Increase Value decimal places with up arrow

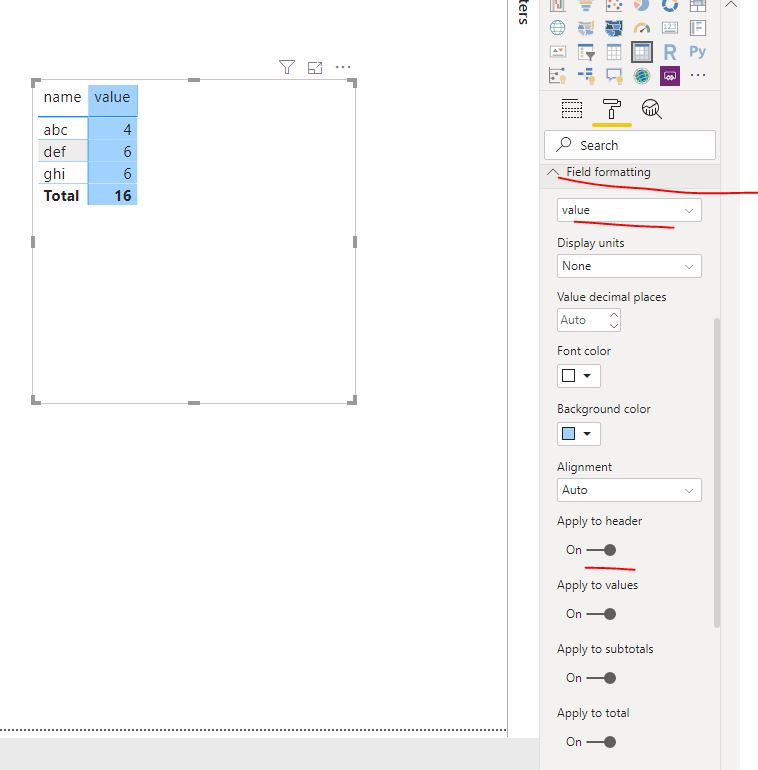pyautogui.click(x=614, y=315)
